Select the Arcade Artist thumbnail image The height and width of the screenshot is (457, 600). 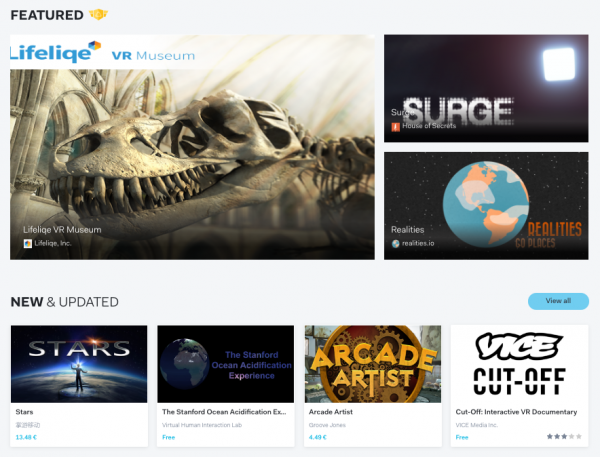tap(372, 364)
